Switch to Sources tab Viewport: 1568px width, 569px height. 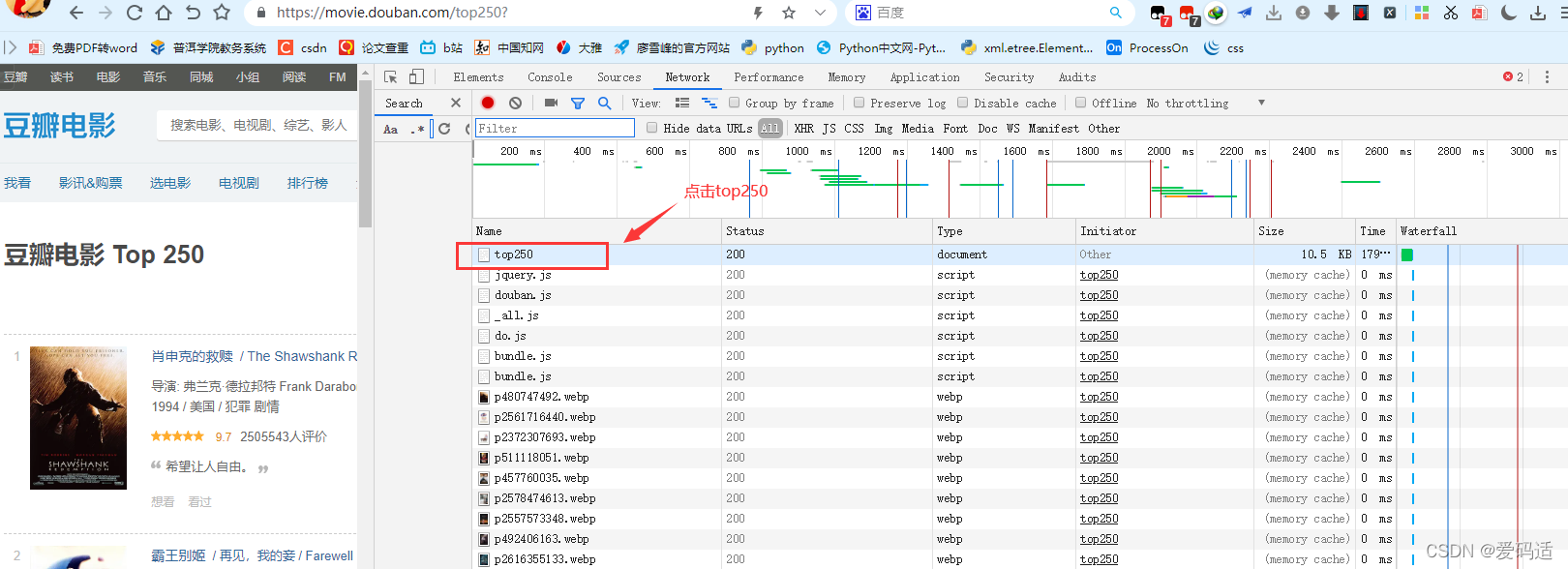click(x=618, y=77)
